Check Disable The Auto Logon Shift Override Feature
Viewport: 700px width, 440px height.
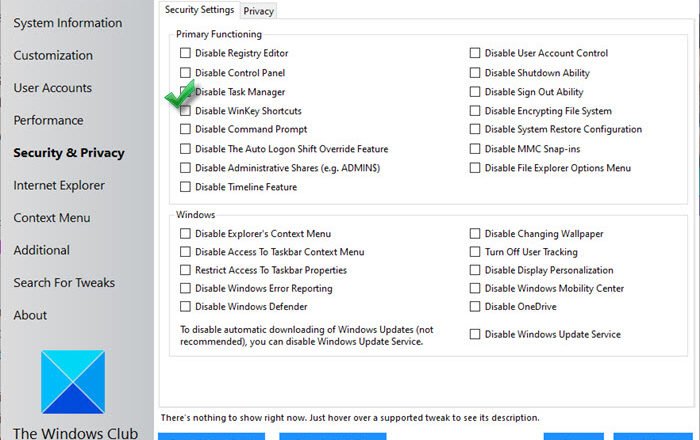pyautogui.click(x=185, y=149)
